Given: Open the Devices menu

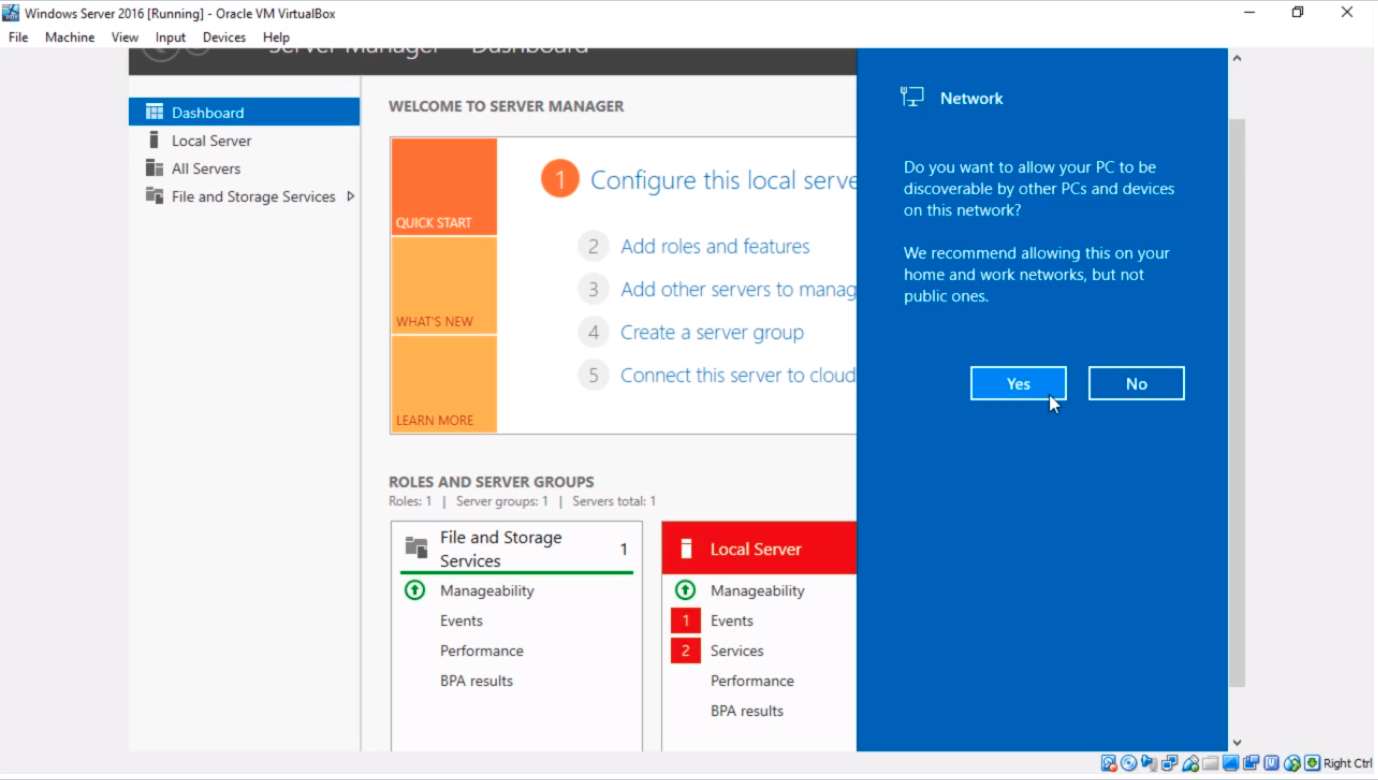Looking at the screenshot, I should pyautogui.click(x=224, y=37).
